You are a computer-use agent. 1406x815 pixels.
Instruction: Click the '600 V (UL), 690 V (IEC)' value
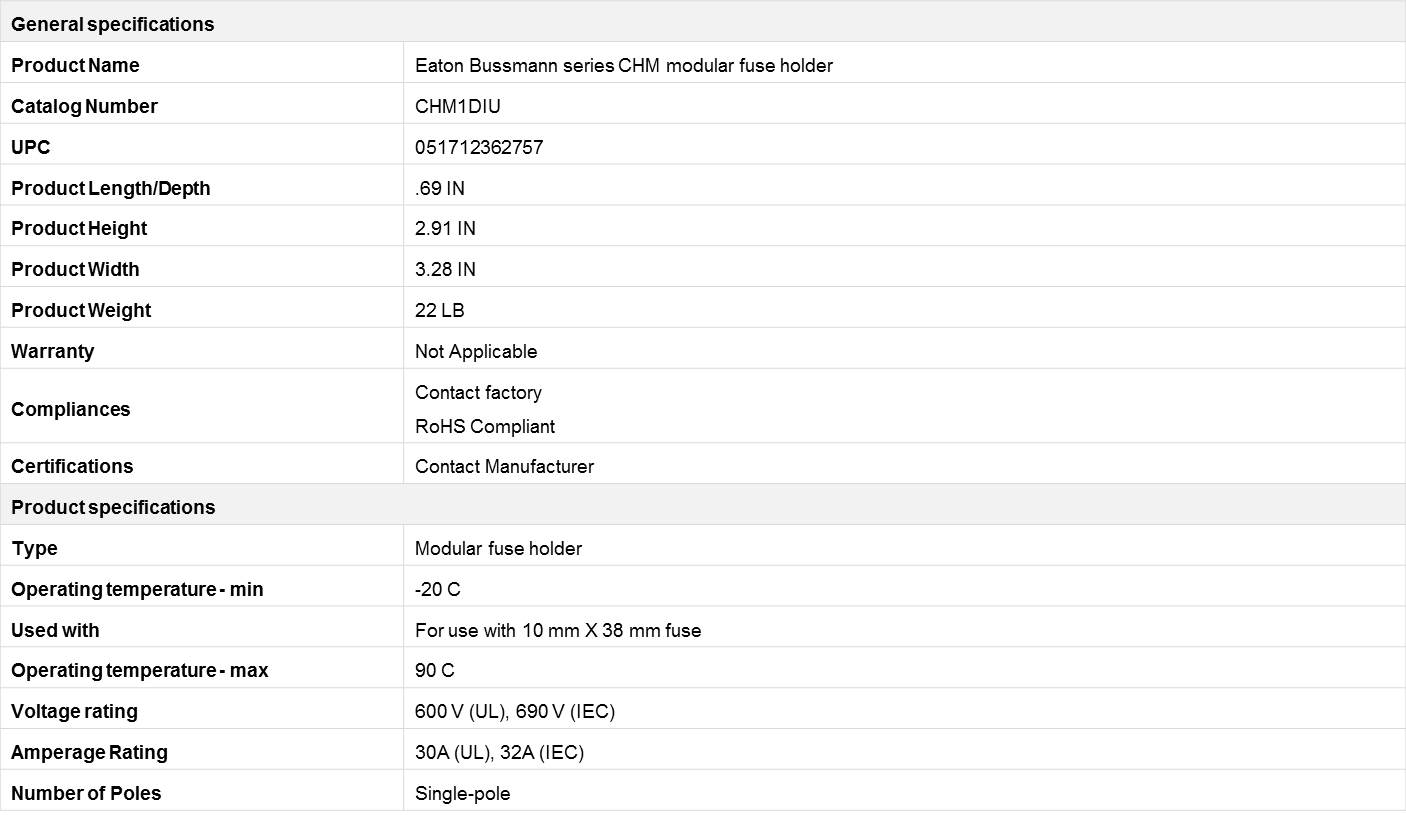click(x=515, y=711)
